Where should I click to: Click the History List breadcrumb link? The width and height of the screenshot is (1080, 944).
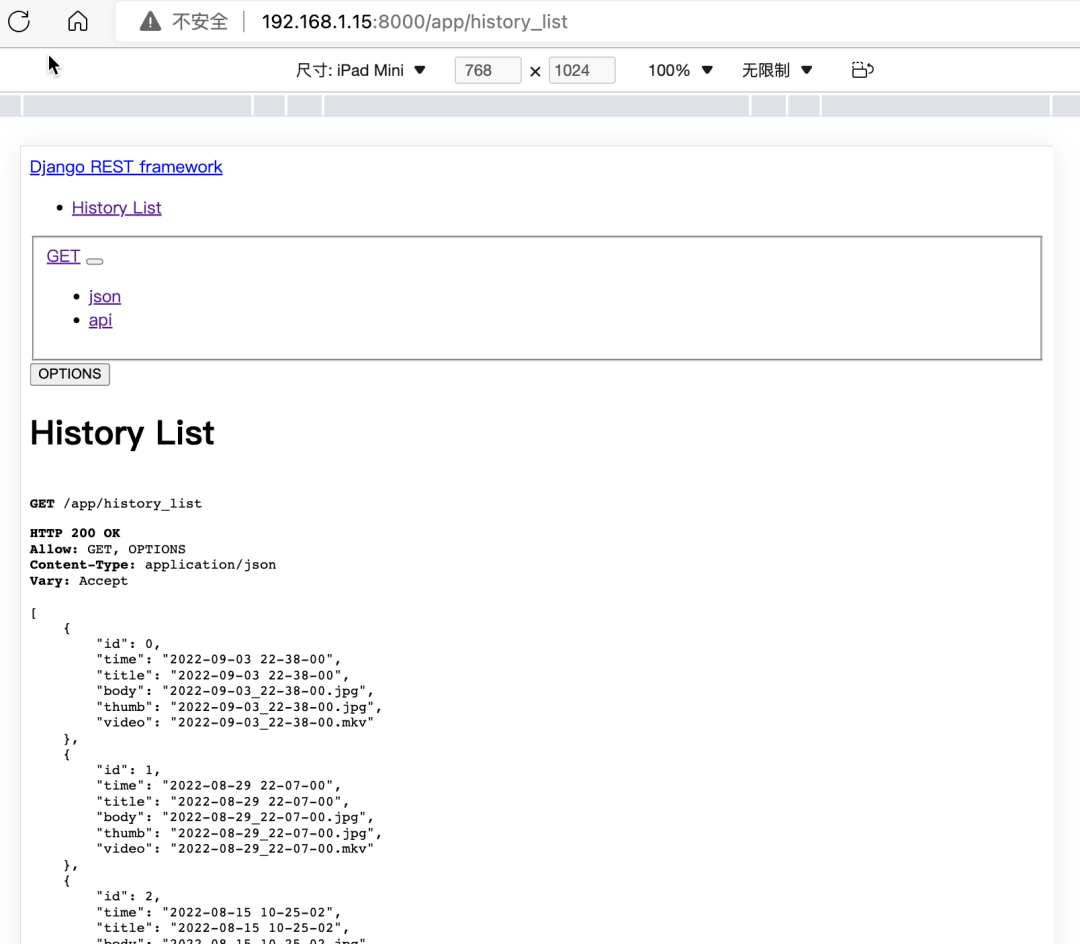[x=116, y=207]
